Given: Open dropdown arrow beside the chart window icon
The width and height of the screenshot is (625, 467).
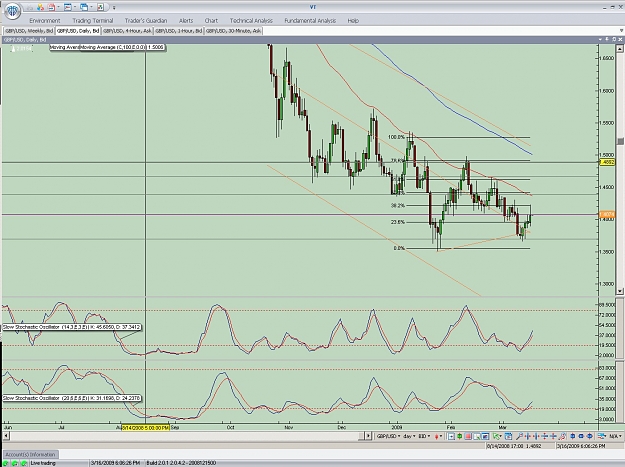Looking at the screenshot, I should (75, 7).
